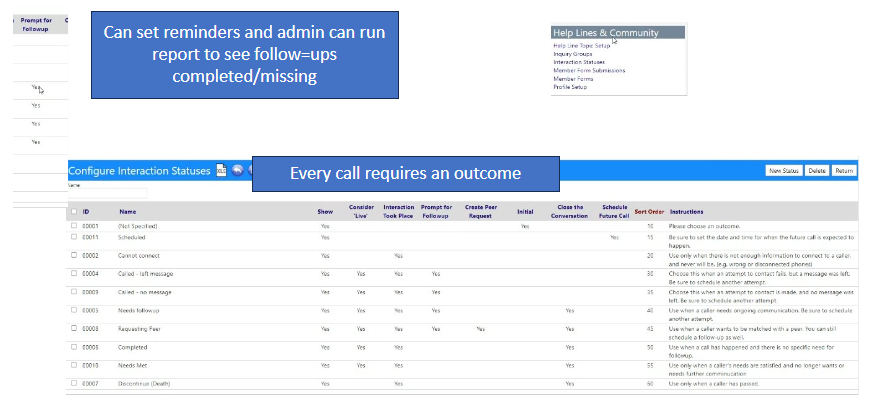Open the Requesting Peer status name
The height and width of the screenshot is (415, 878).
[139, 329]
